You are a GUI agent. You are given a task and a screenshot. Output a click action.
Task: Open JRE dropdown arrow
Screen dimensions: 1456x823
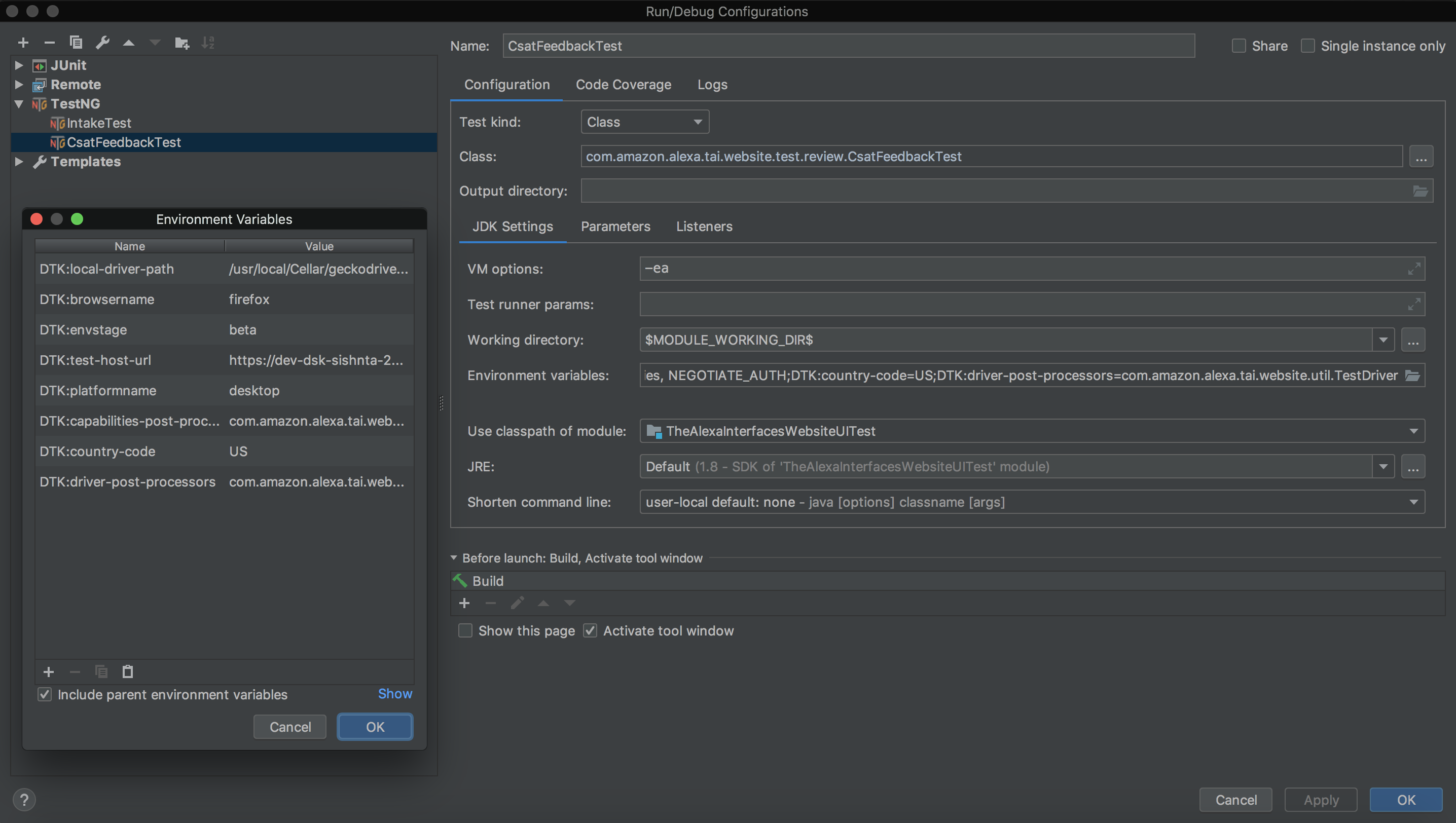point(1383,467)
